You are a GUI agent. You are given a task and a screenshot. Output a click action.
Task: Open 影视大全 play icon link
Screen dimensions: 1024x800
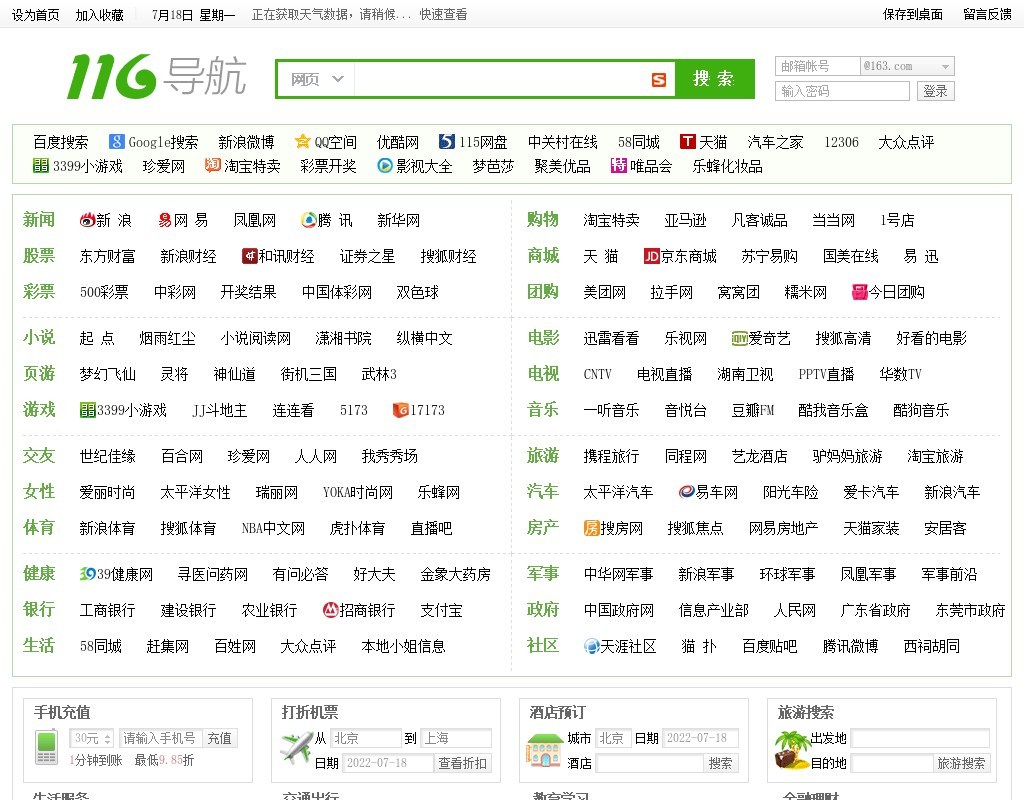[x=415, y=166]
